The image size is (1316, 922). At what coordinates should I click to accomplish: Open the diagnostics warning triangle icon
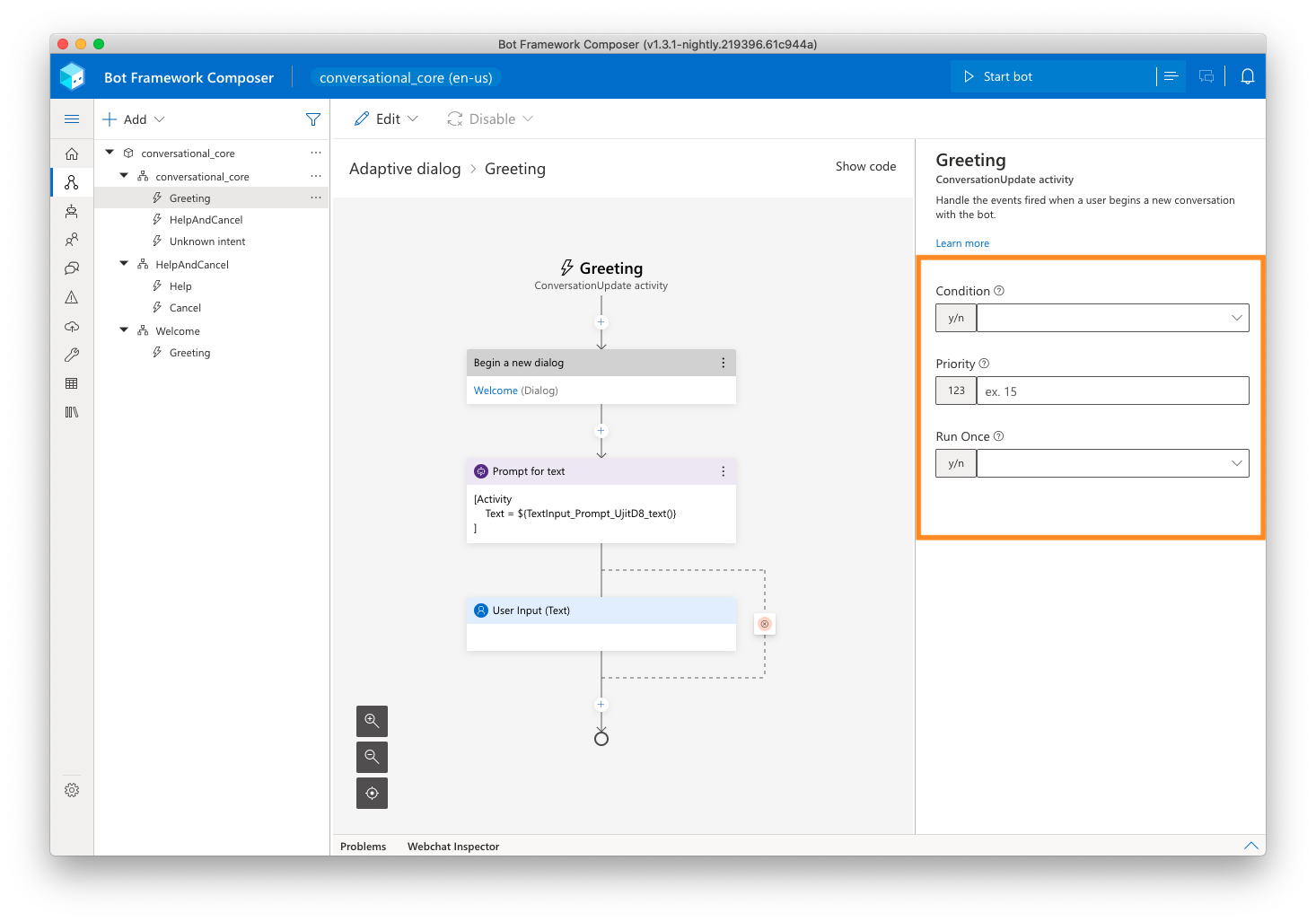point(72,297)
